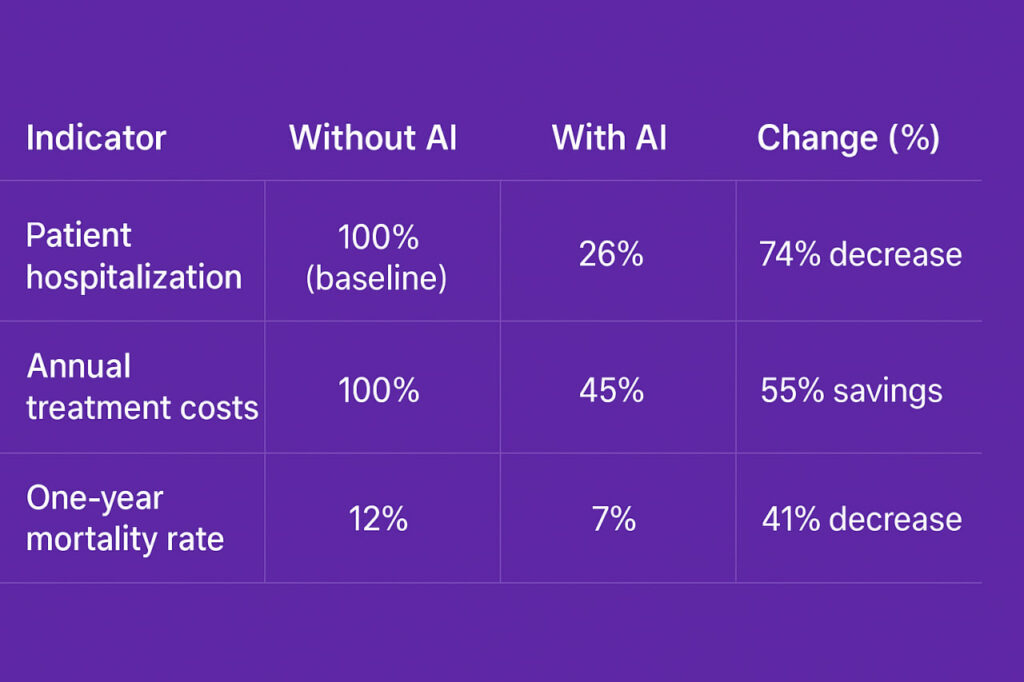The height and width of the screenshot is (682, 1024).
Task: Select the 45% With AI value
Action: (x=611, y=390)
